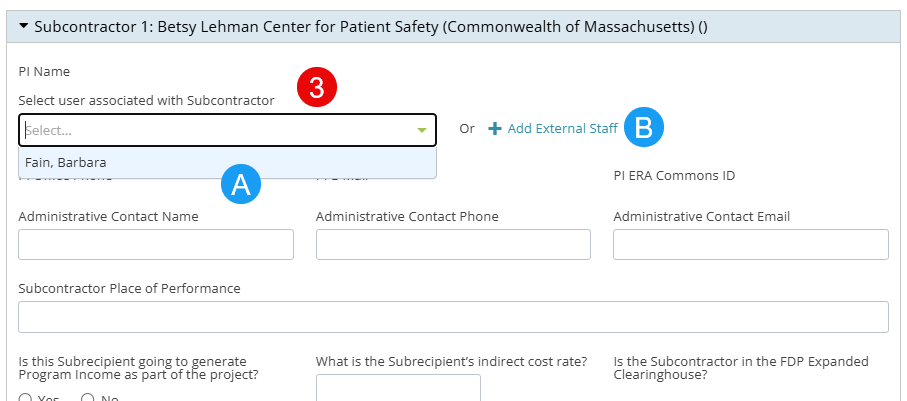
Task: Click the PI Name label
Action: [x=44, y=72]
